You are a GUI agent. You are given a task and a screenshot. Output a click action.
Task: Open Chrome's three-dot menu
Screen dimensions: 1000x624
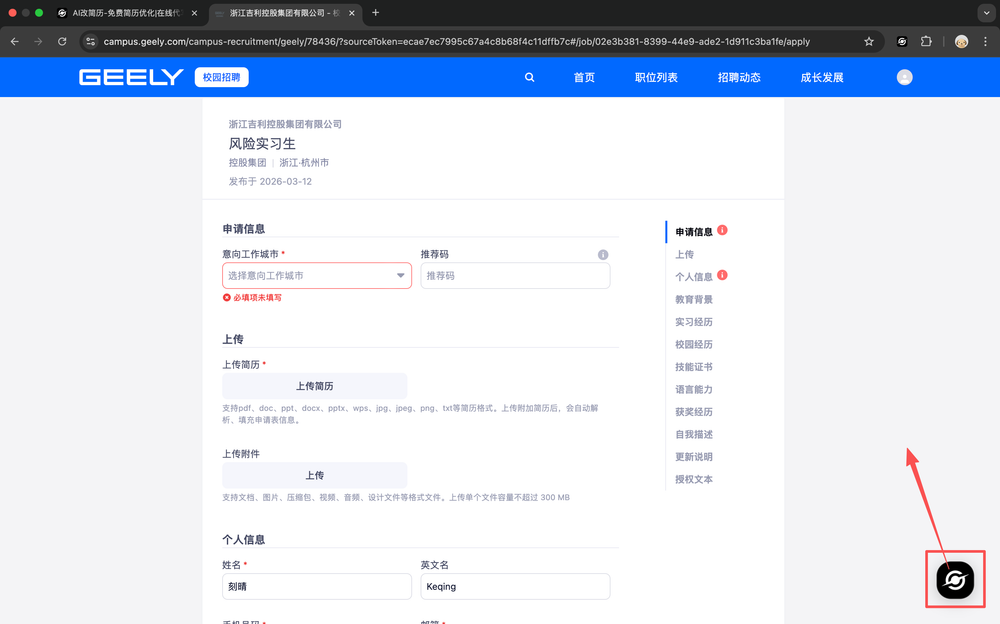point(986,42)
